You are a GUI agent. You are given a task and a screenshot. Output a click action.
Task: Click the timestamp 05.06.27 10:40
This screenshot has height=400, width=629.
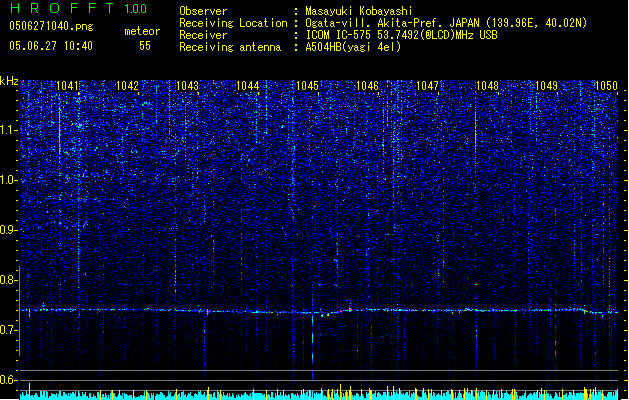[x=51, y=46]
